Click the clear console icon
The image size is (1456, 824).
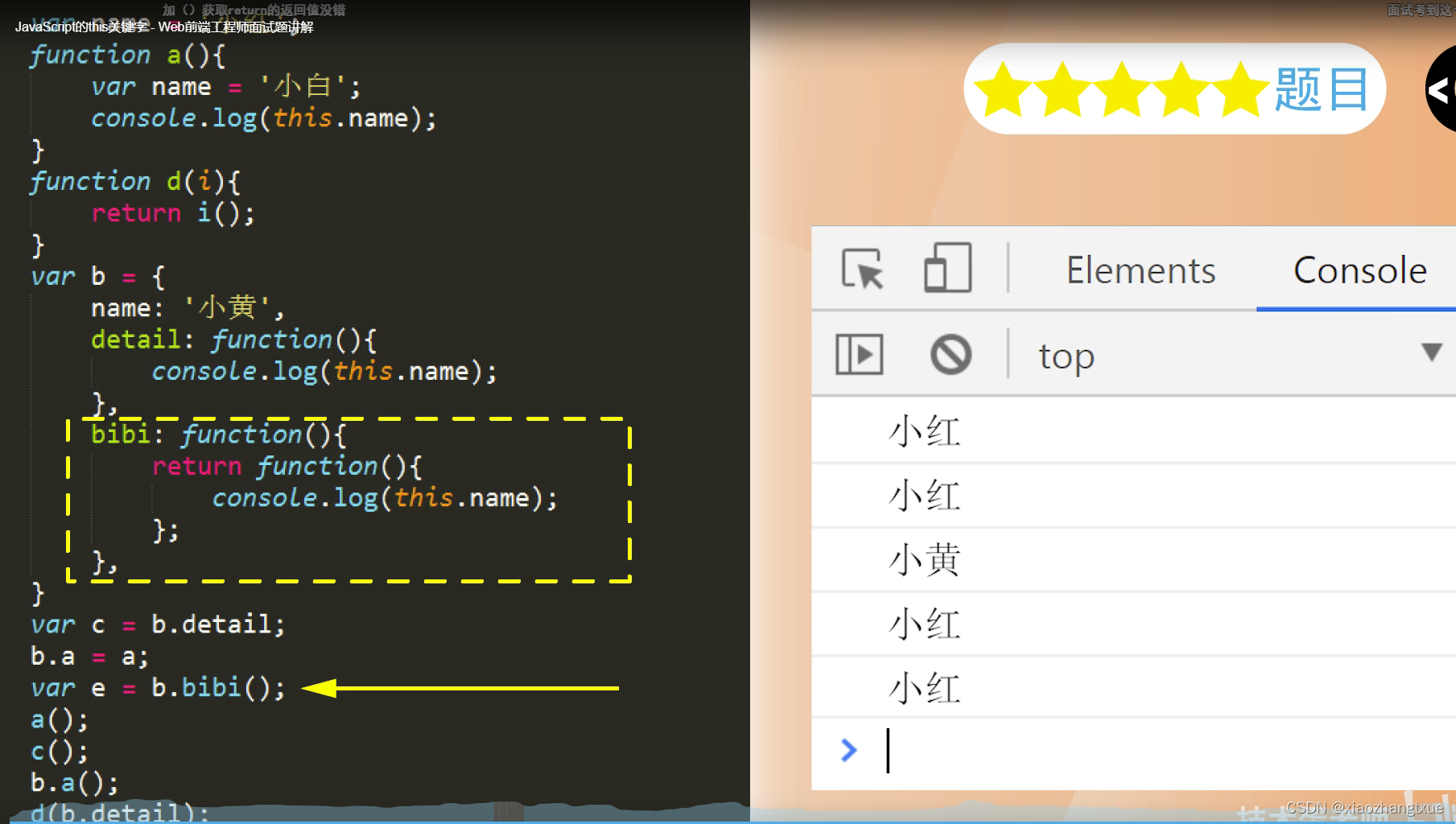click(x=951, y=354)
